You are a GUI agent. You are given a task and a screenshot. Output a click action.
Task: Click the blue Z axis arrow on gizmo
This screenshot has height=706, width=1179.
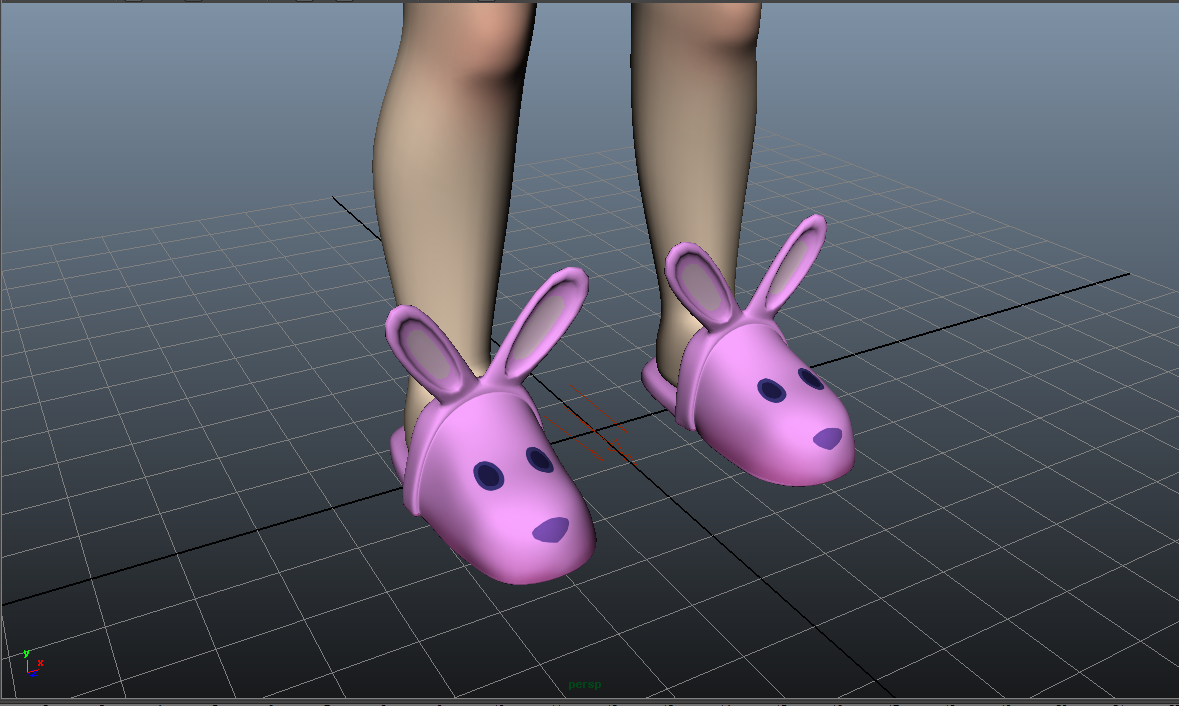click(x=33, y=674)
